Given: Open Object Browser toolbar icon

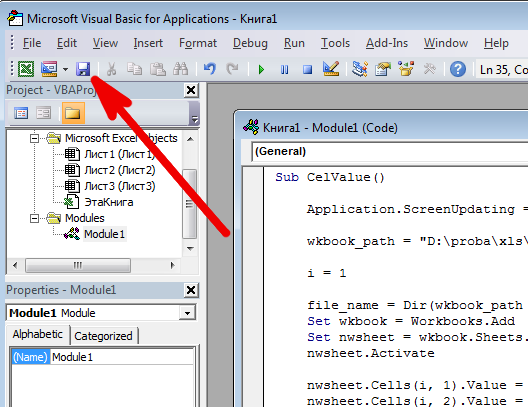Looking at the screenshot, I should pyautogui.click(x=406, y=69).
